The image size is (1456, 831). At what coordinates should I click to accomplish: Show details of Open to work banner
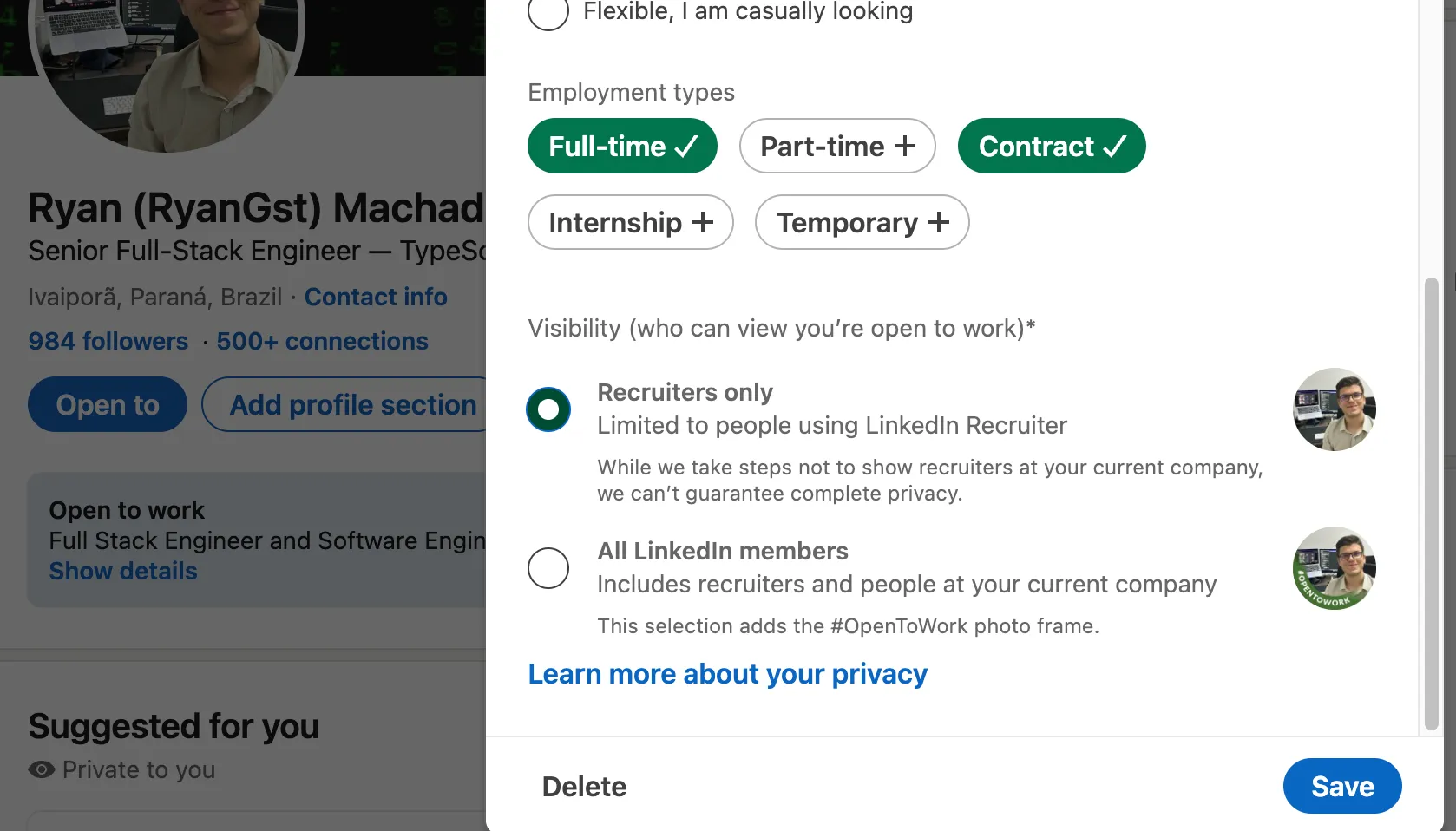(x=123, y=571)
